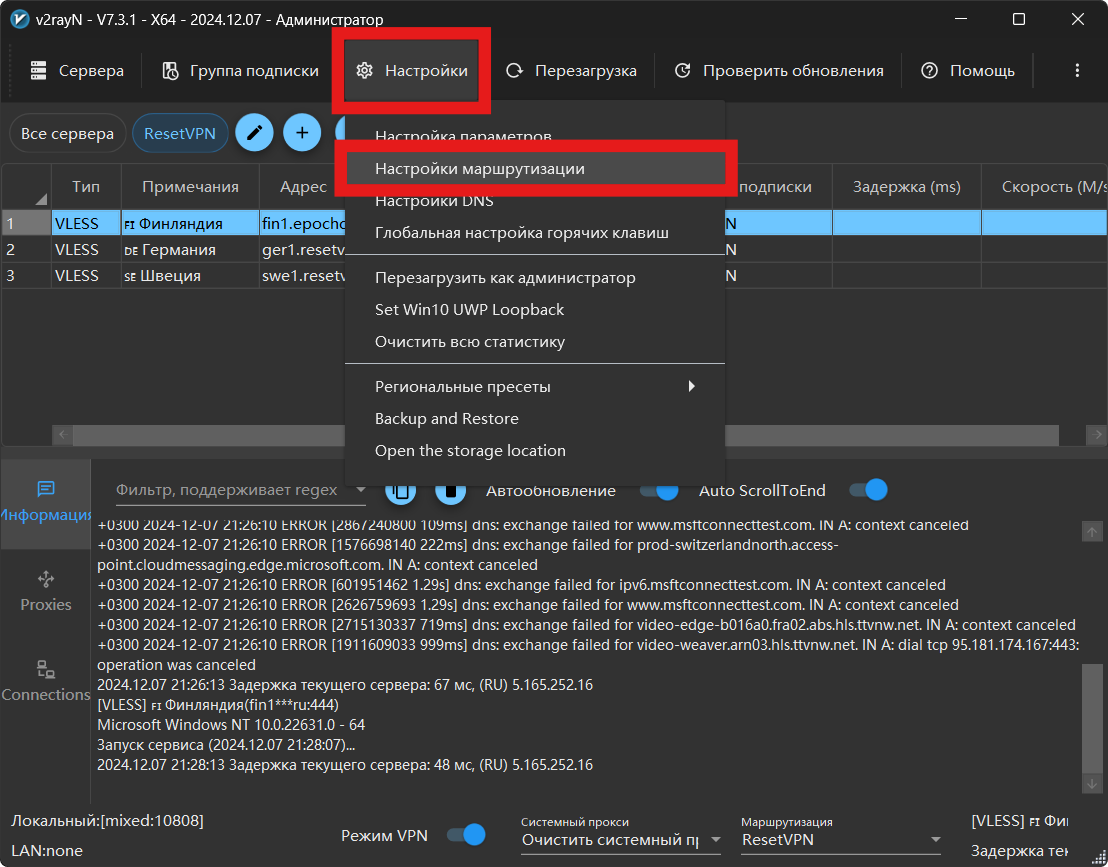Click the plus add subscription icon
This screenshot has height=867, width=1108.
click(x=301, y=133)
